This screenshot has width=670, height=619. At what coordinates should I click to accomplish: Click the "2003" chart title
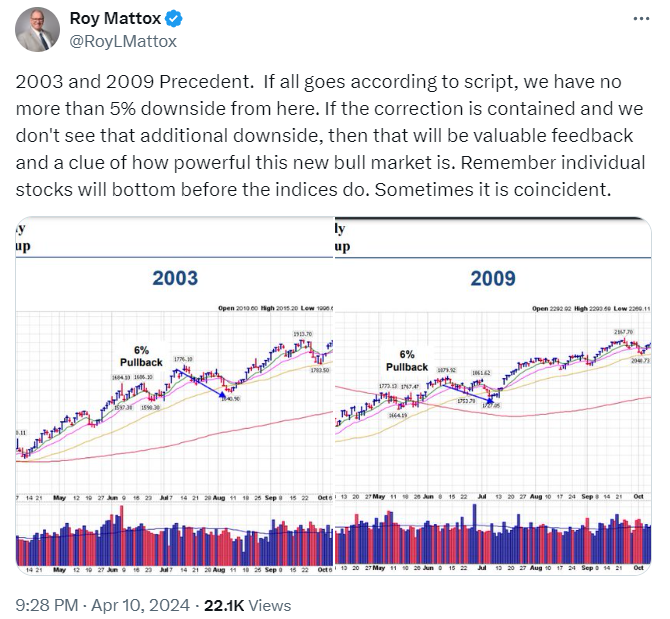(175, 279)
